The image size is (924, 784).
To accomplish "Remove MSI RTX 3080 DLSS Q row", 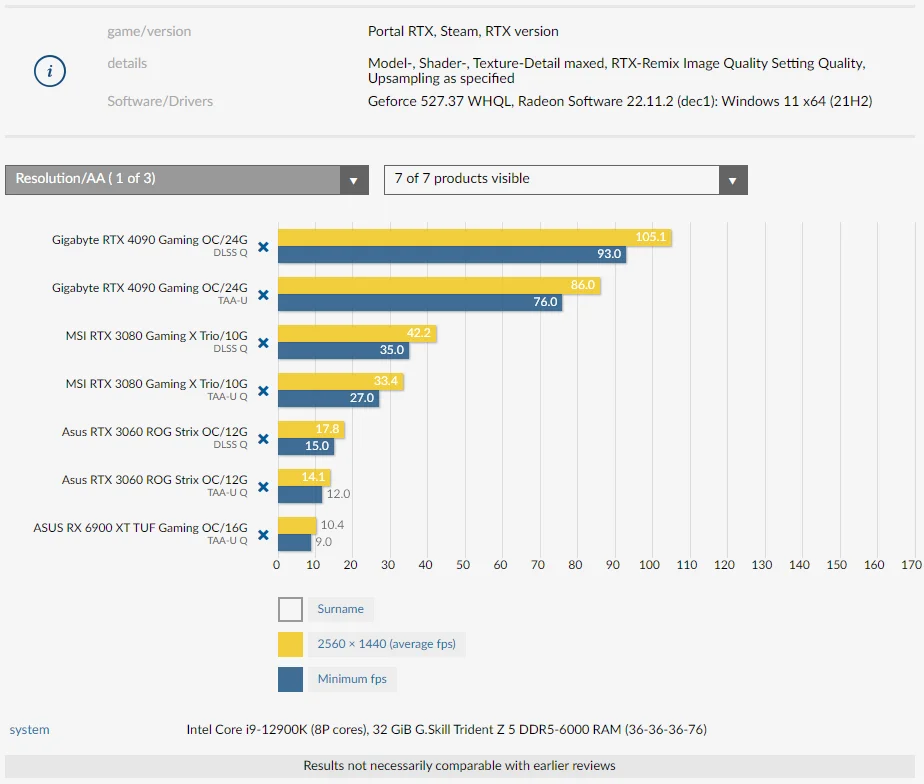I will pyautogui.click(x=263, y=343).
